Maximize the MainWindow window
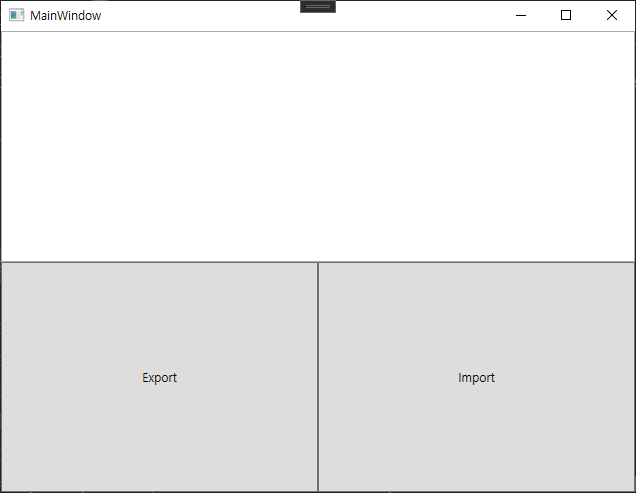 [566, 15]
